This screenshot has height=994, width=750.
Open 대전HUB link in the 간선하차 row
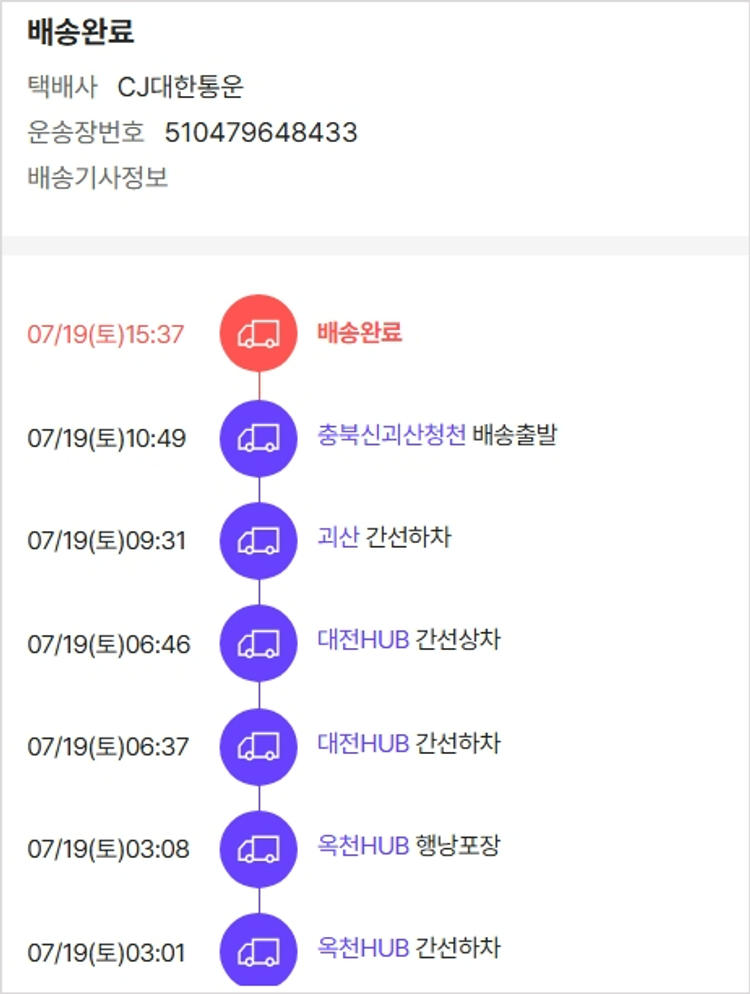[x=363, y=744]
